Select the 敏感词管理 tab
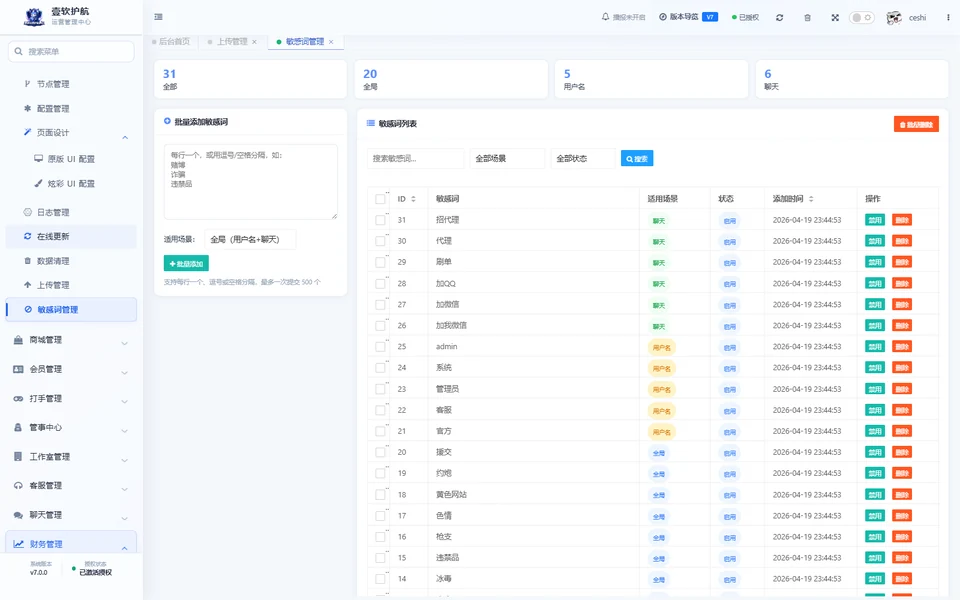Viewport: 960px width, 600px height. click(x=304, y=42)
